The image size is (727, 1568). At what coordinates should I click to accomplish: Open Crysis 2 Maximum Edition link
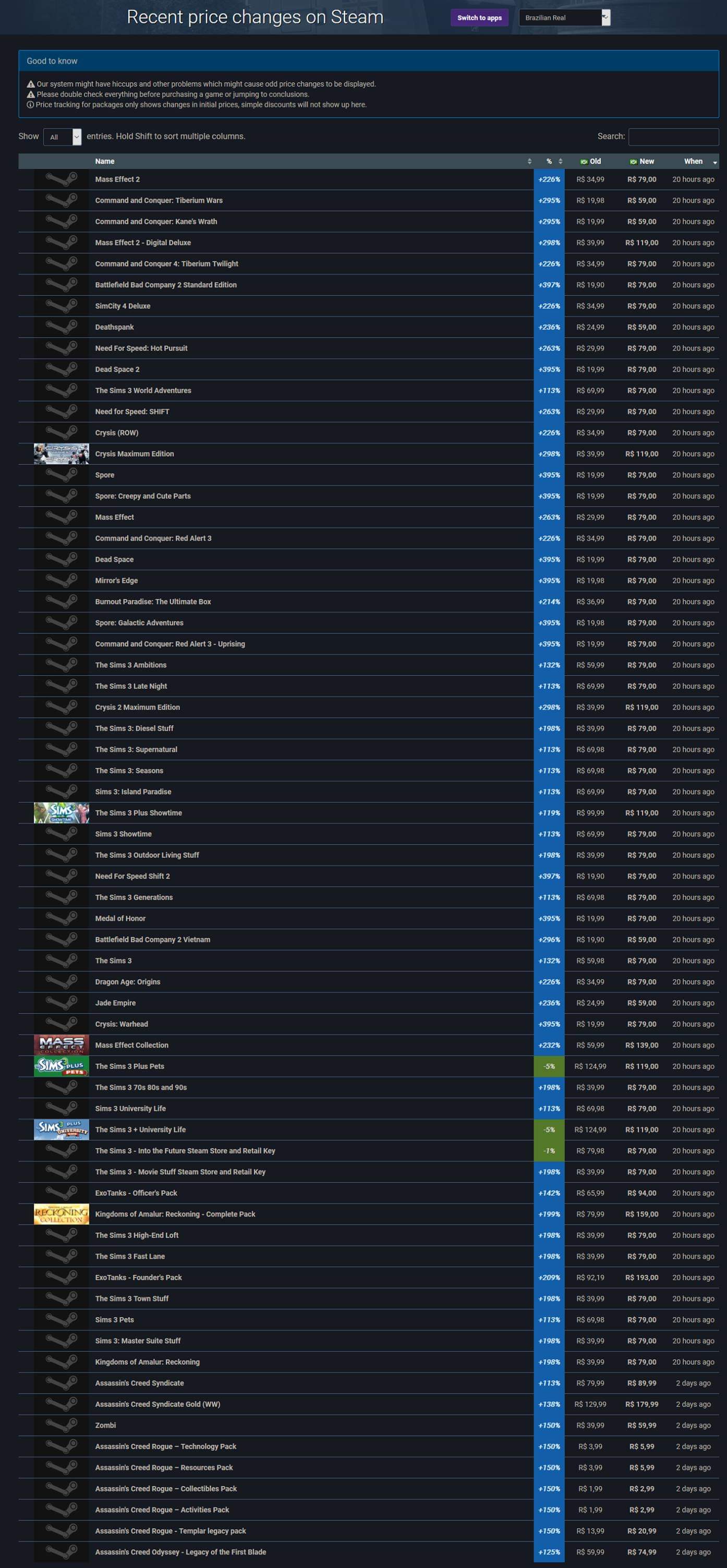coord(138,707)
